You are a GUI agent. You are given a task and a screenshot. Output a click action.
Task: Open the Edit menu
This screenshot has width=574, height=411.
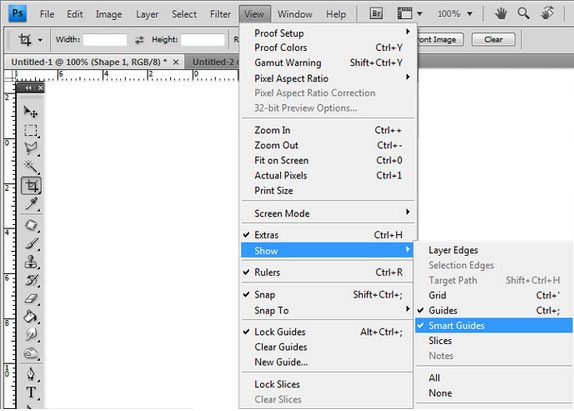click(74, 14)
